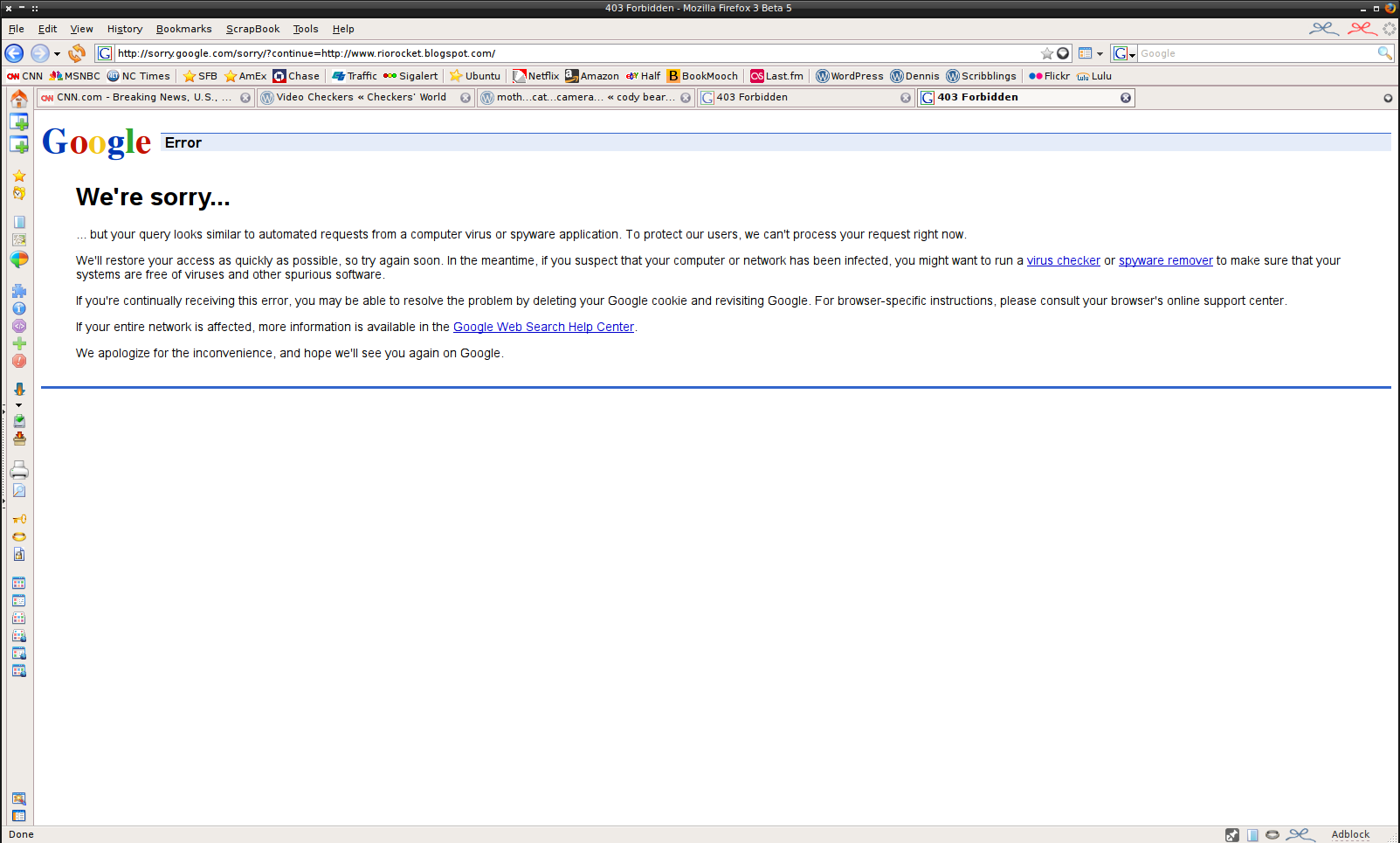Switch to Video Checkers tab
The height and width of the screenshot is (843, 1400).
click(361, 97)
